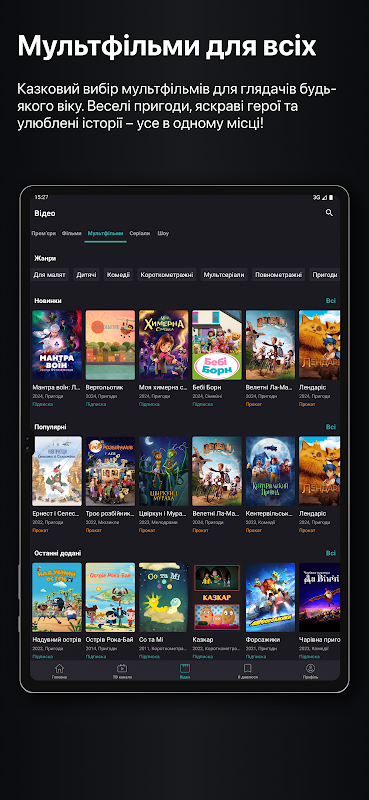Open Велетні Ла-Ма poster in Популярні row
The width and height of the screenshot is (369, 800).
point(217,471)
